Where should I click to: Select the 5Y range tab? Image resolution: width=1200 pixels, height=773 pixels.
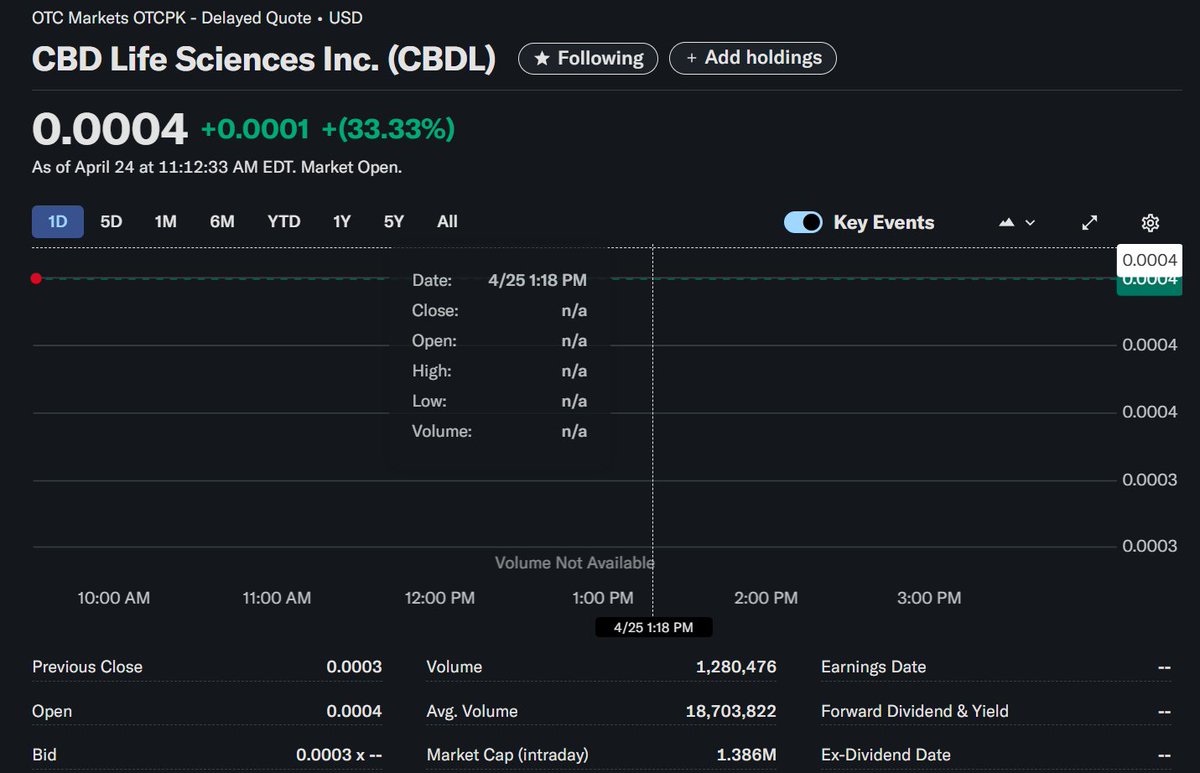(x=394, y=221)
